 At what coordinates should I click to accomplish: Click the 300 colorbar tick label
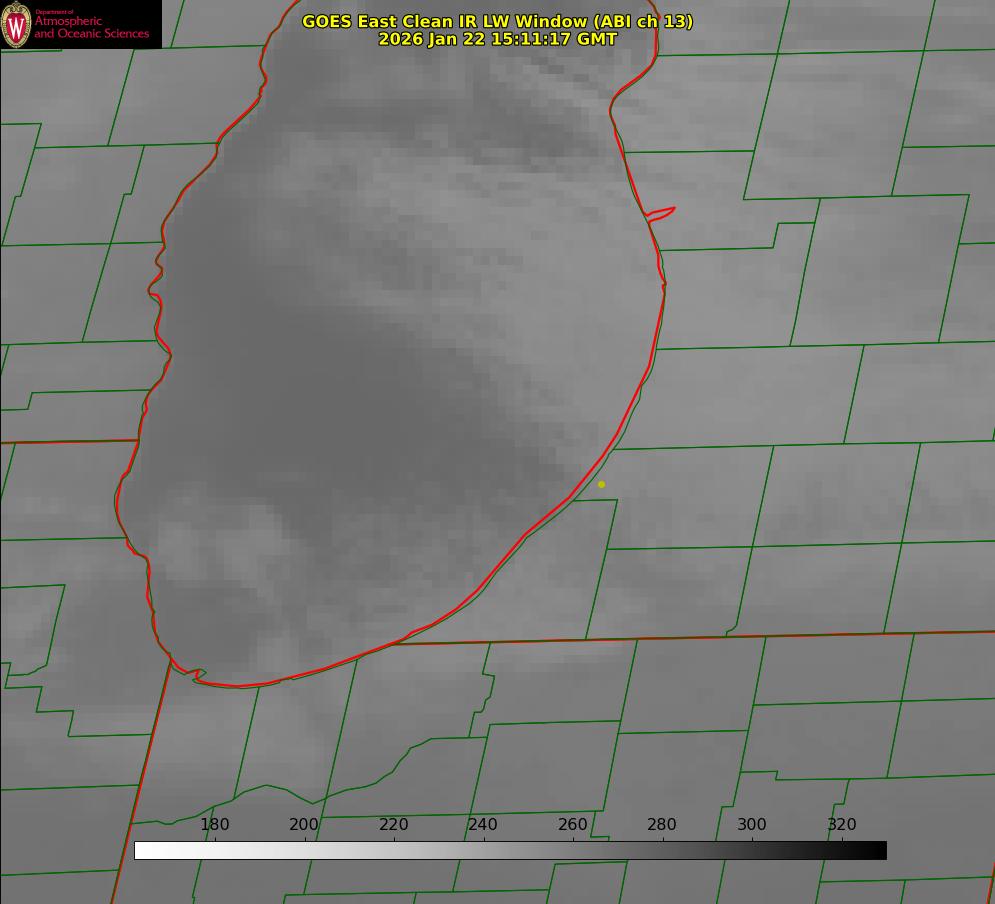752,825
